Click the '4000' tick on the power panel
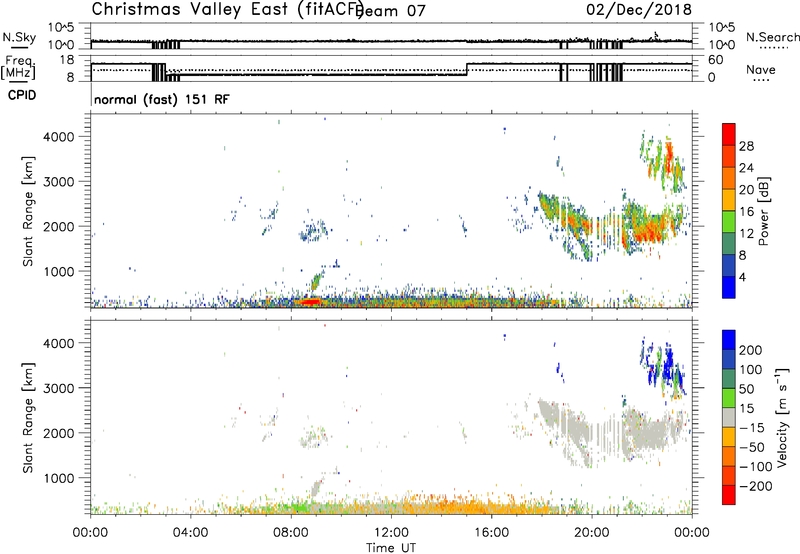The width and height of the screenshot is (800, 554). 59,137
